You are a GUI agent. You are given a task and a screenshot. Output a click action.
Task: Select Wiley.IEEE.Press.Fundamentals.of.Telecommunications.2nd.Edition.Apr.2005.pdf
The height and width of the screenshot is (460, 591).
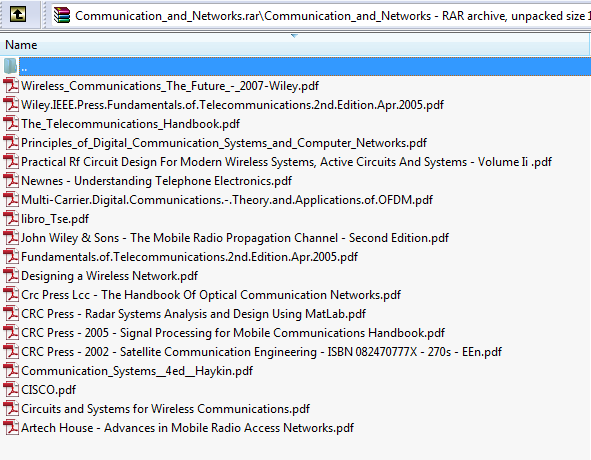(232, 105)
